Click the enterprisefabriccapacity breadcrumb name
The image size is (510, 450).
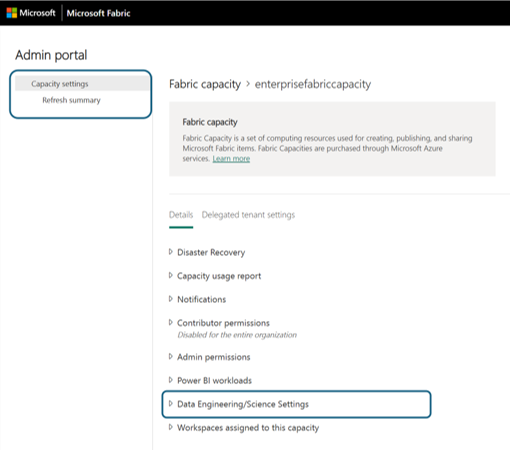click(313, 84)
